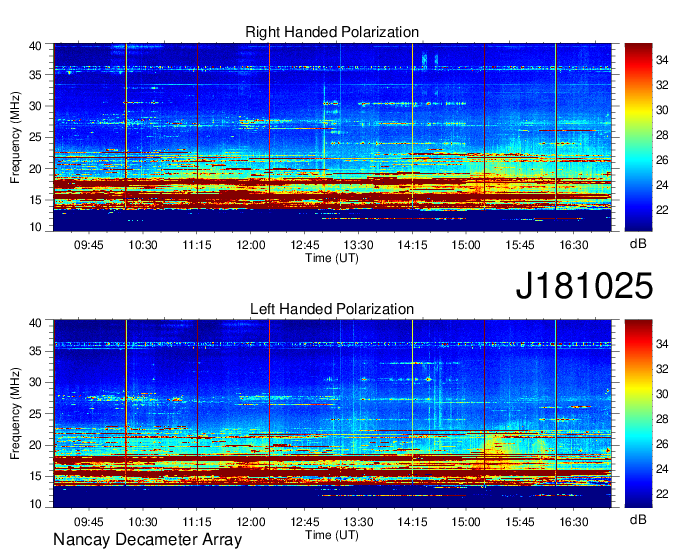The height and width of the screenshot is (552, 680).
Task: Click the 22 dB label on the top color bar
Action: click(662, 210)
